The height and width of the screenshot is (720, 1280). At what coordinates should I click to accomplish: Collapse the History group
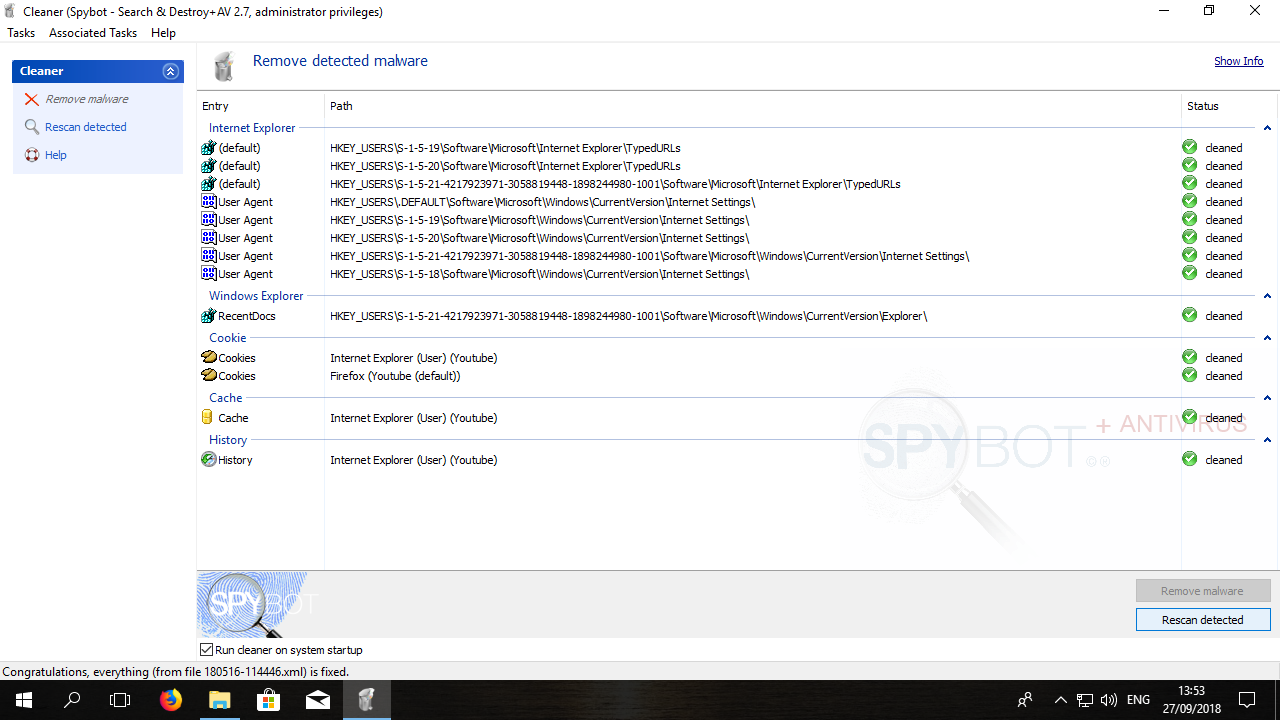coord(1268,440)
